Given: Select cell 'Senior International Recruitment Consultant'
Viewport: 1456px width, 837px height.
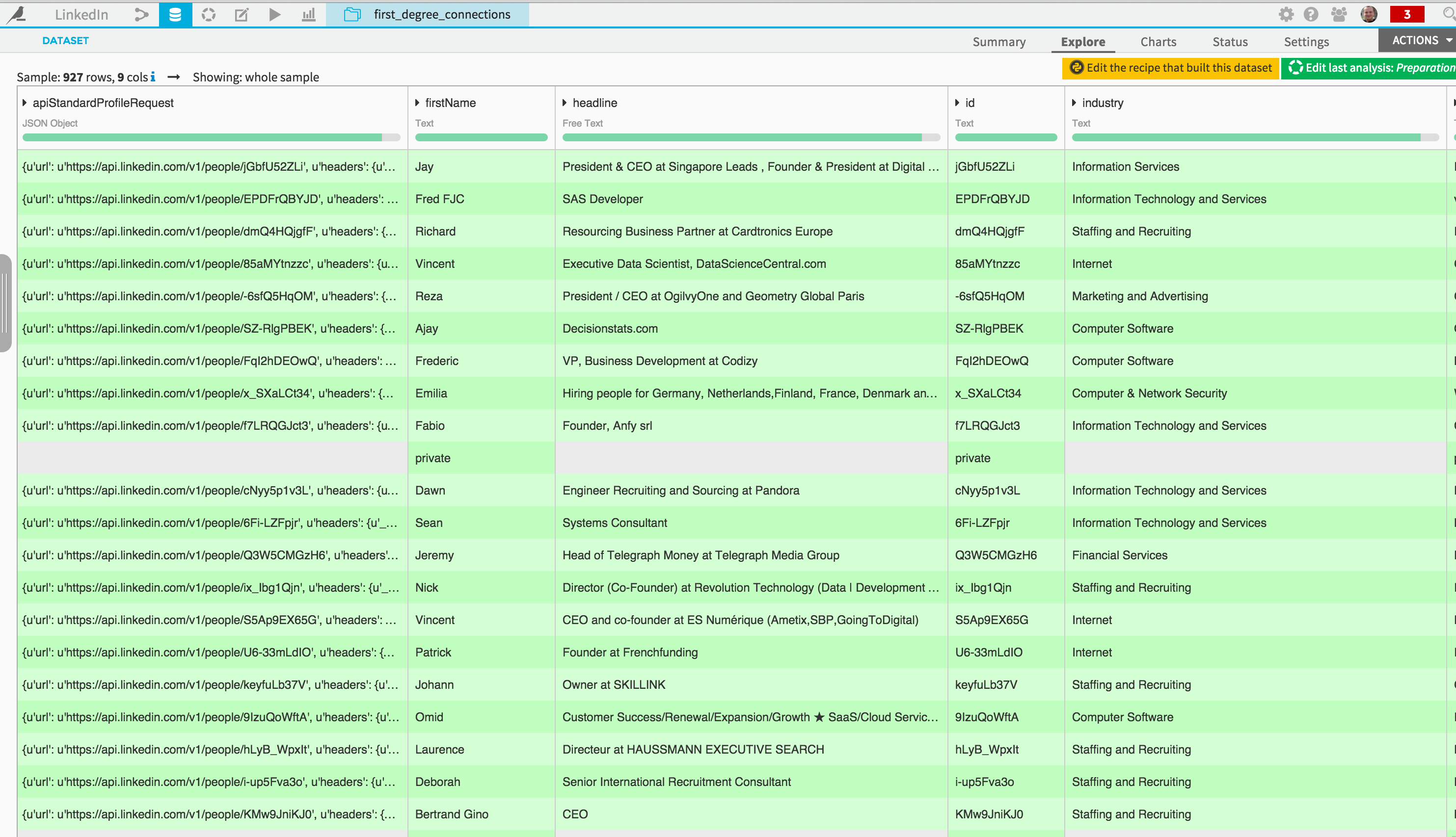Looking at the screenshot, I should click(751, 782).
